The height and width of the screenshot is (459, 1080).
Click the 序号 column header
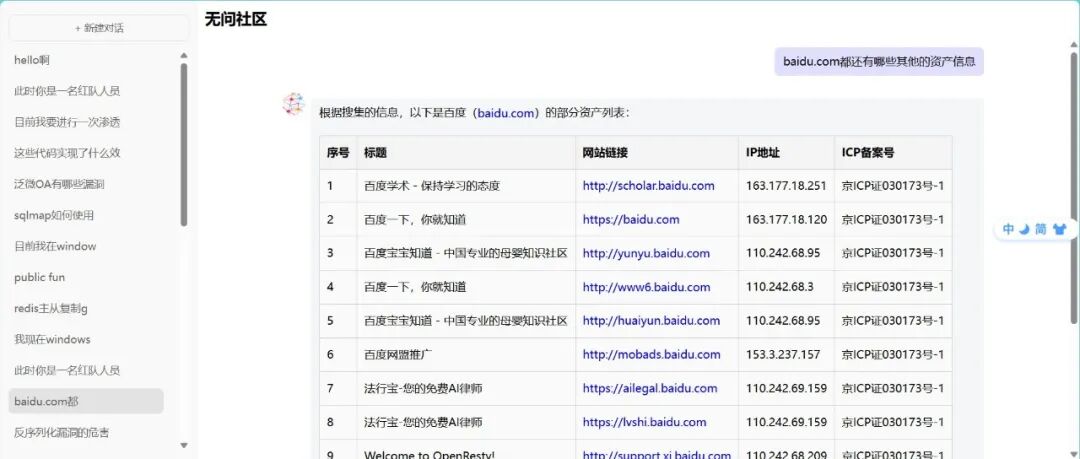338,153
